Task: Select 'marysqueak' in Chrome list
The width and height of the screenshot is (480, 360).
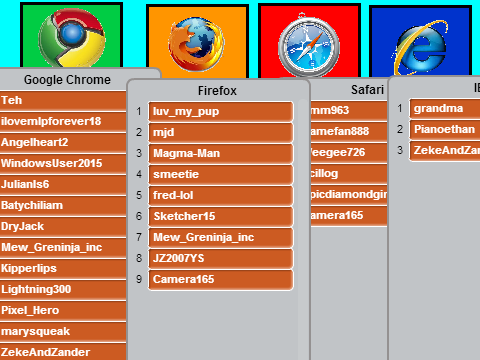Action: 63,332
